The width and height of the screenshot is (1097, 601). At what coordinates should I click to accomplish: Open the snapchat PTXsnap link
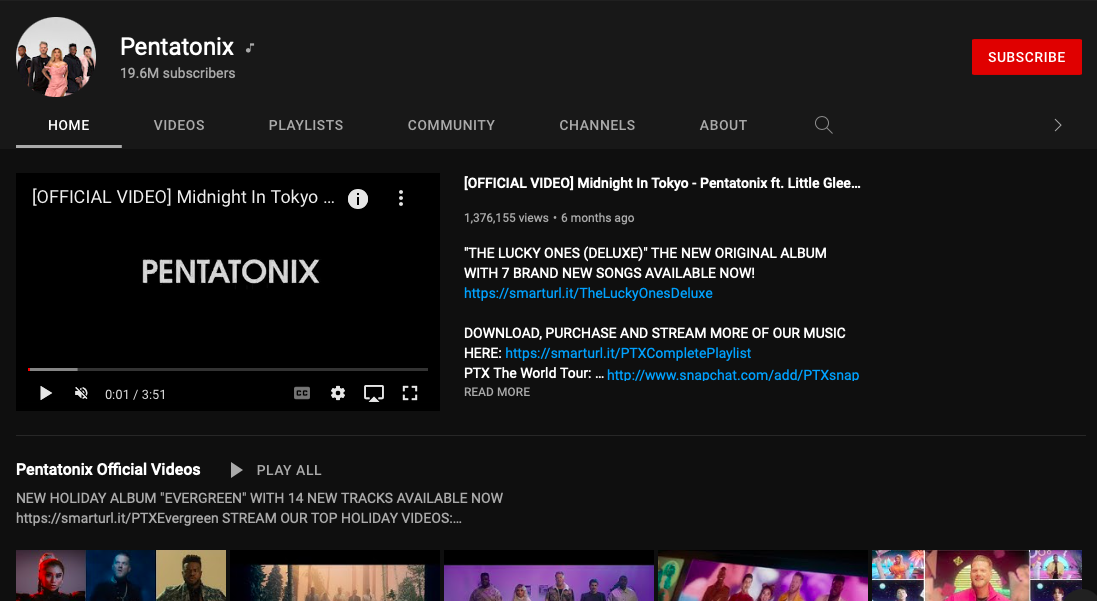coord(733,374)
